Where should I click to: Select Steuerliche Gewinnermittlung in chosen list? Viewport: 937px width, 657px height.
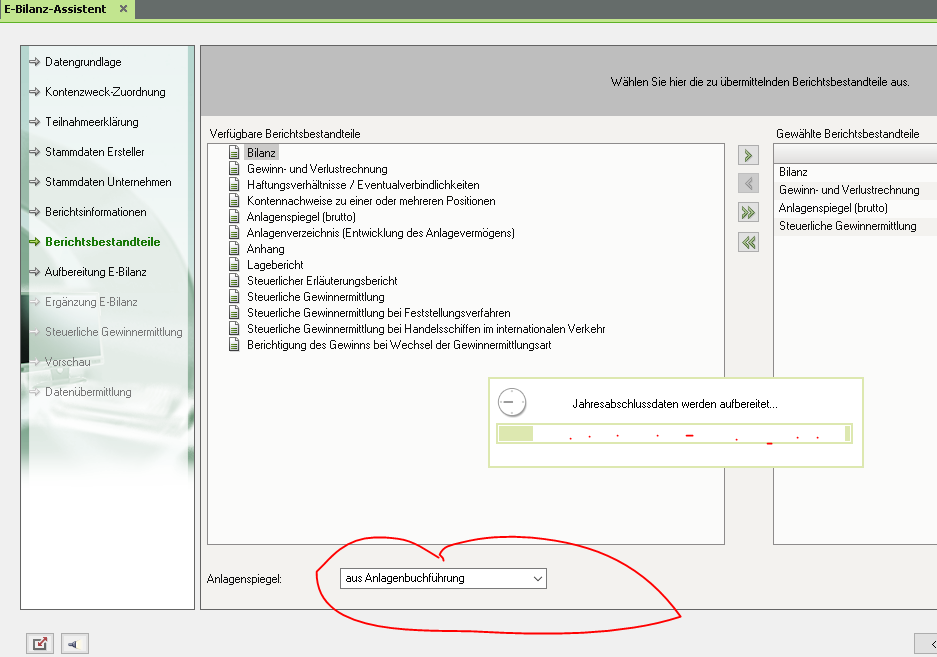tap(847, 226)
